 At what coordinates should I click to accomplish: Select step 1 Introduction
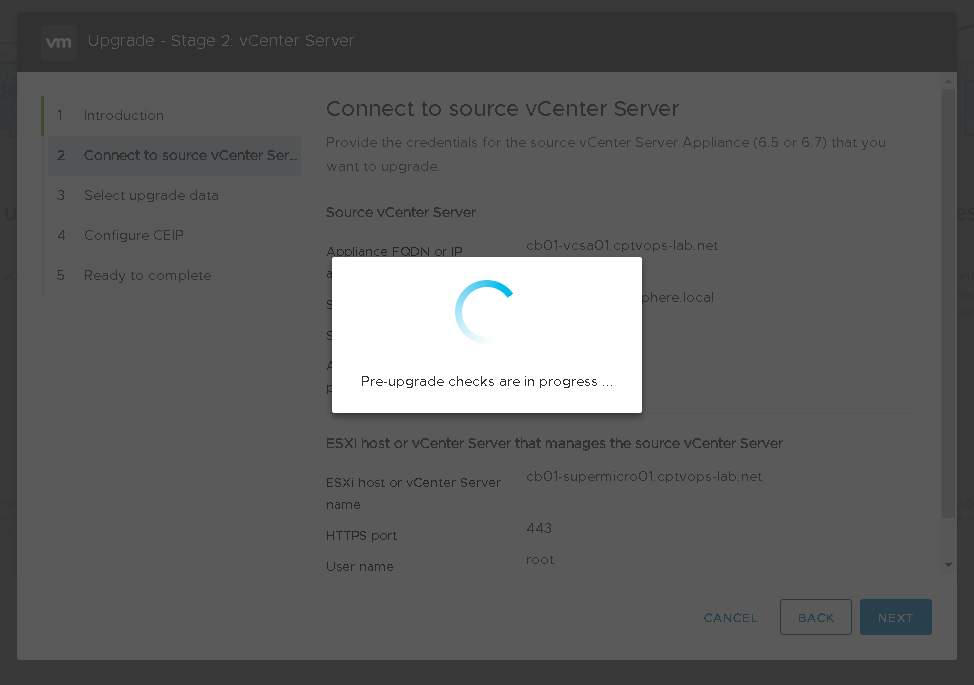point(123,116)
